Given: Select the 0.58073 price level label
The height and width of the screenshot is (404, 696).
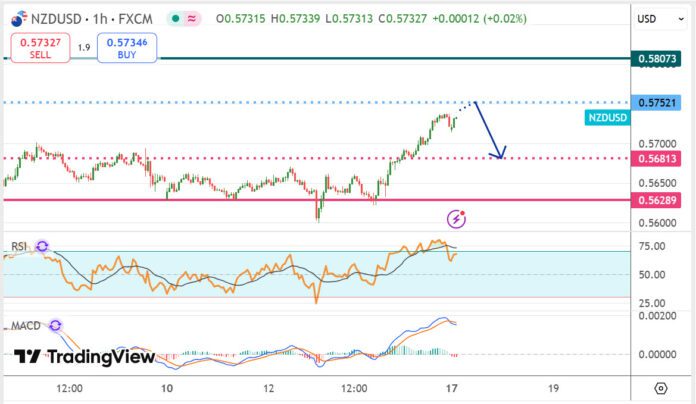Looking at the screenshot, I should 656,59.
